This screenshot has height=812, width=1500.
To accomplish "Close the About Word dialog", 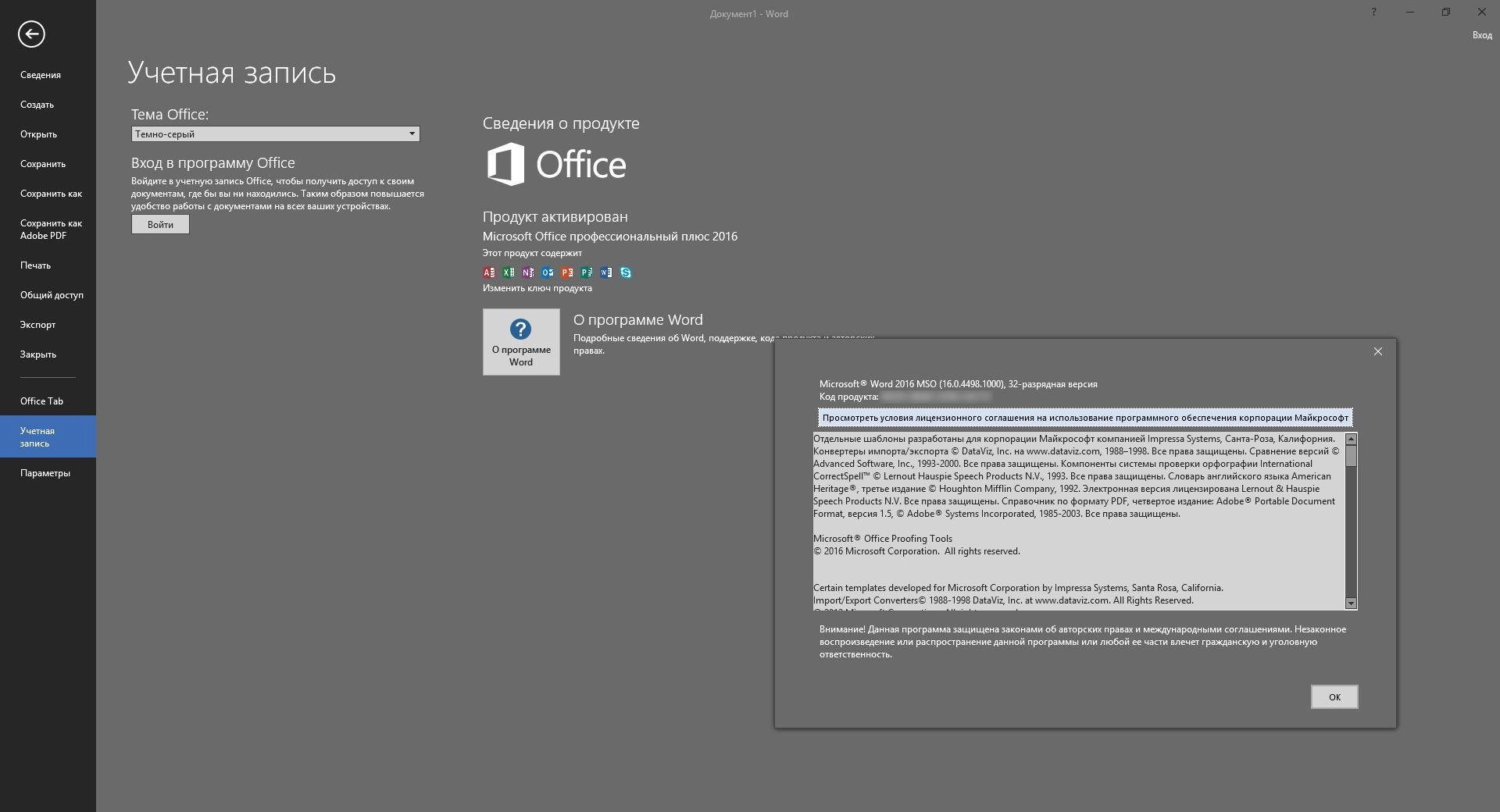I will point(1378,351).
